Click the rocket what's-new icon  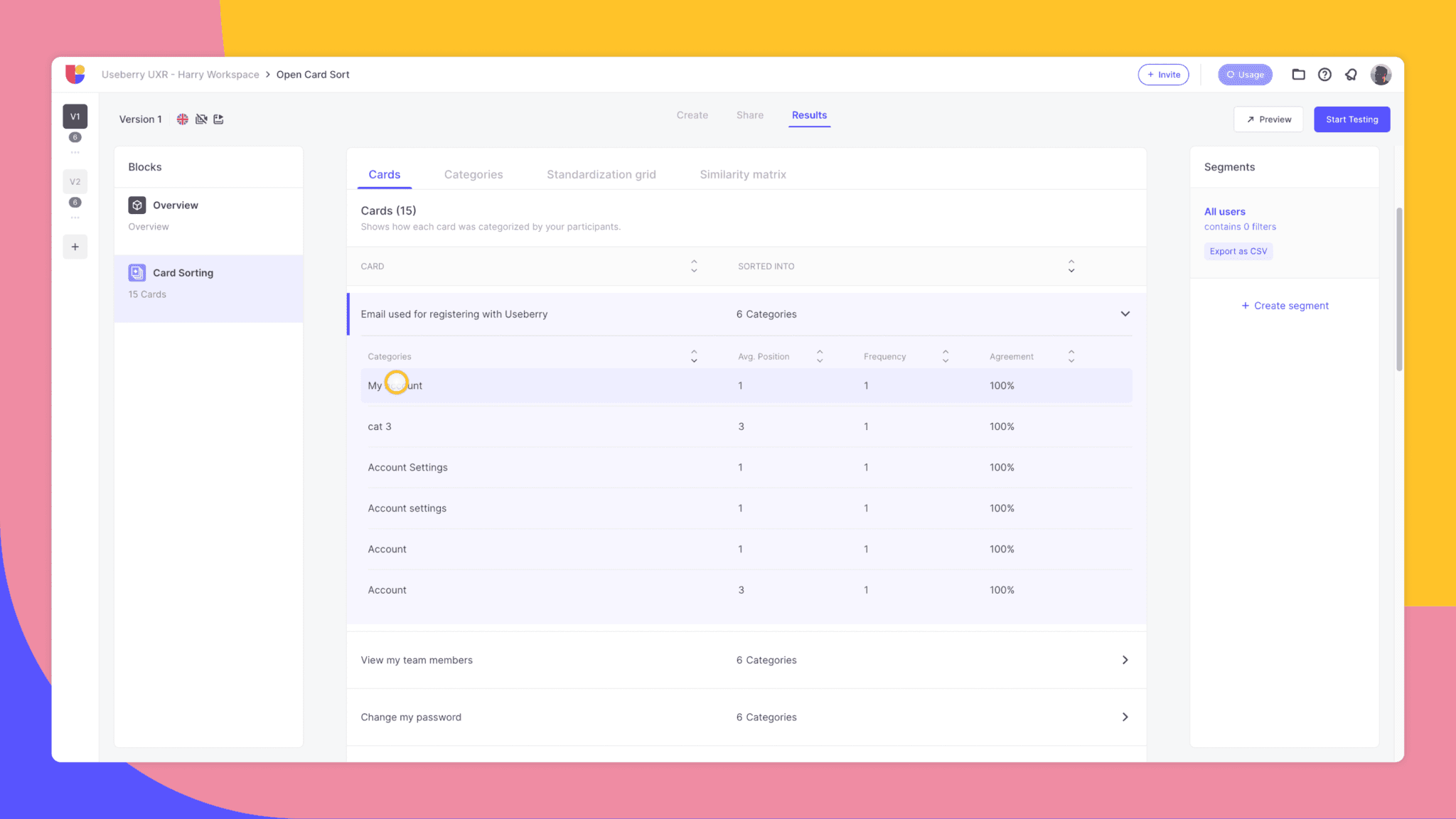pos(1351,75)
